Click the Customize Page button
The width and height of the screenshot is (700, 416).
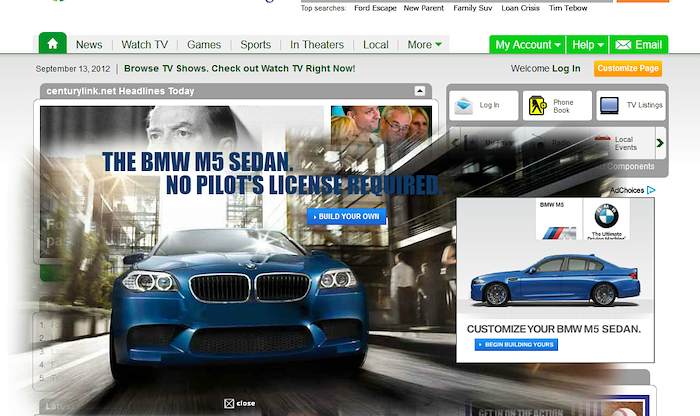click(x=628, y=68)
